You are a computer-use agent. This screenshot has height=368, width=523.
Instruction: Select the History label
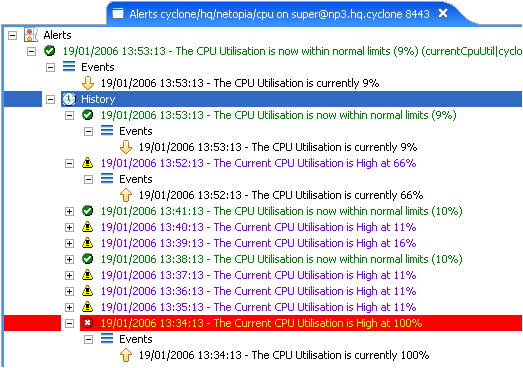[98, 99]
